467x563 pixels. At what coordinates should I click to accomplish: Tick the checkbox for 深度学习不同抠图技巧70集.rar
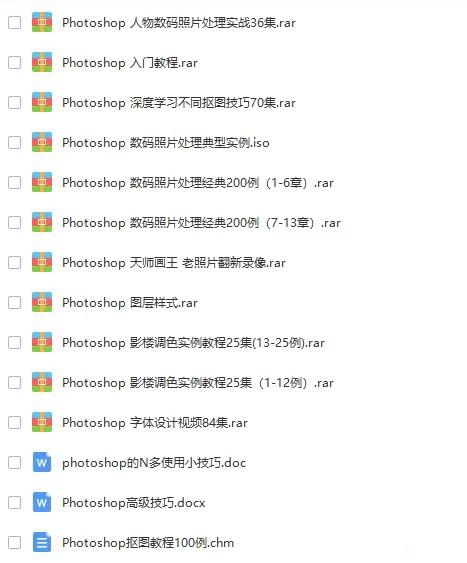click(14, 102)
